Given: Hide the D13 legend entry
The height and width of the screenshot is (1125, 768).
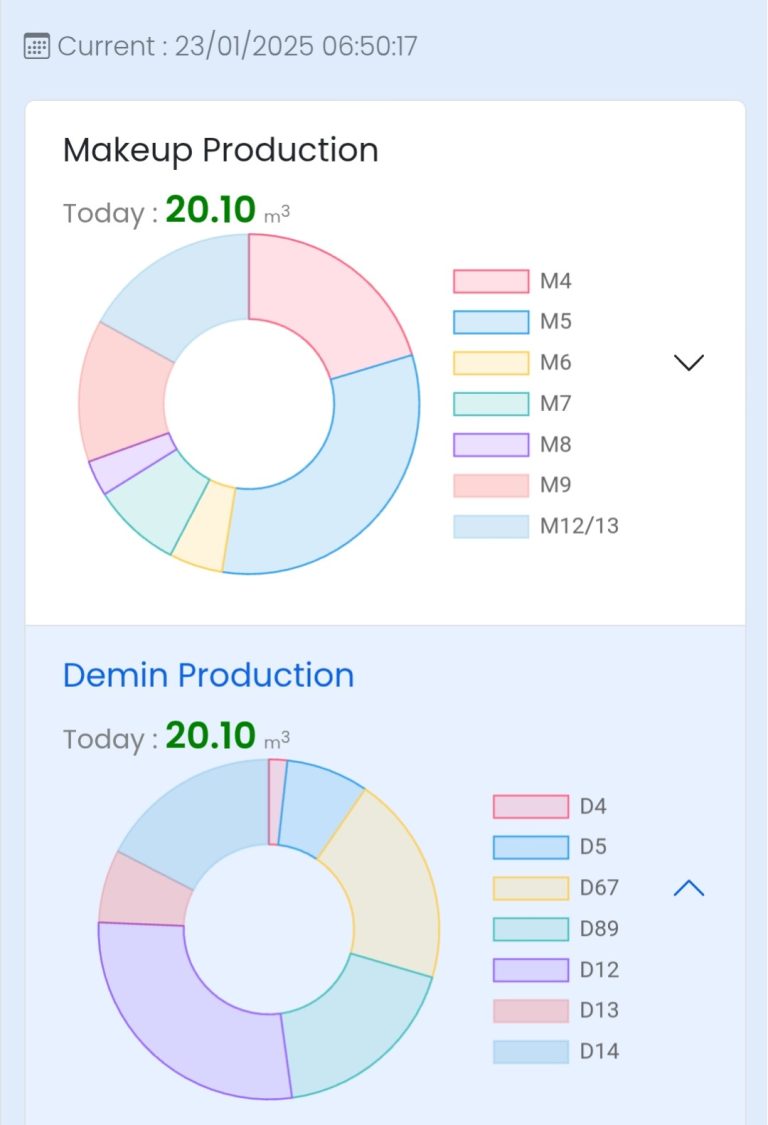Looking at the screenshot, I should click(x=530, y=1010).
